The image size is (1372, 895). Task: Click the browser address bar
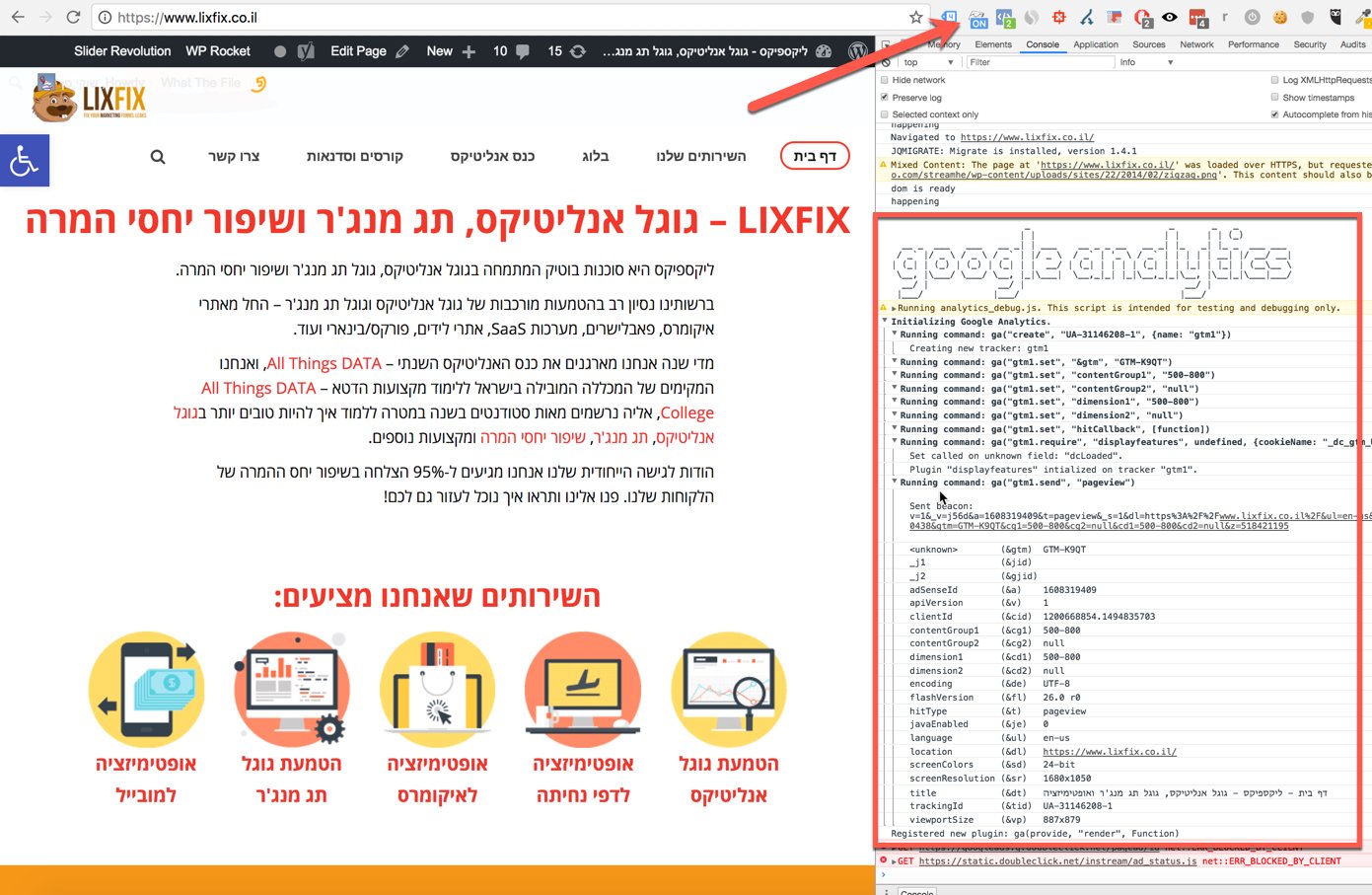click(508, 18)
